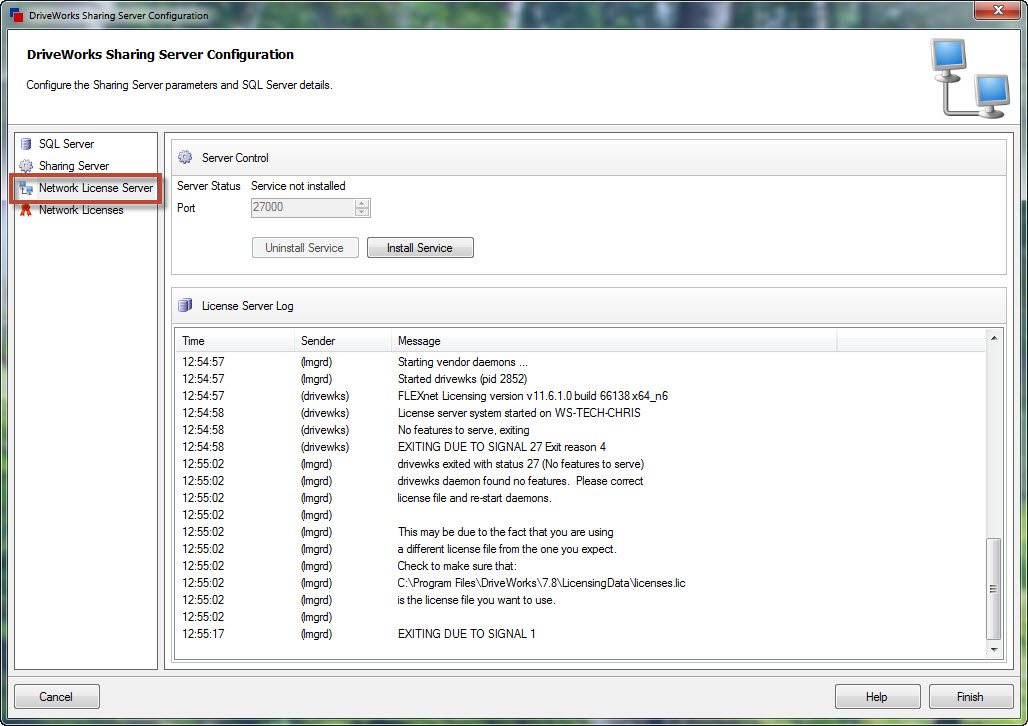Click the disabled Uninstall Service button
This screenshot has height=726, width=1028.
point(305,248)
